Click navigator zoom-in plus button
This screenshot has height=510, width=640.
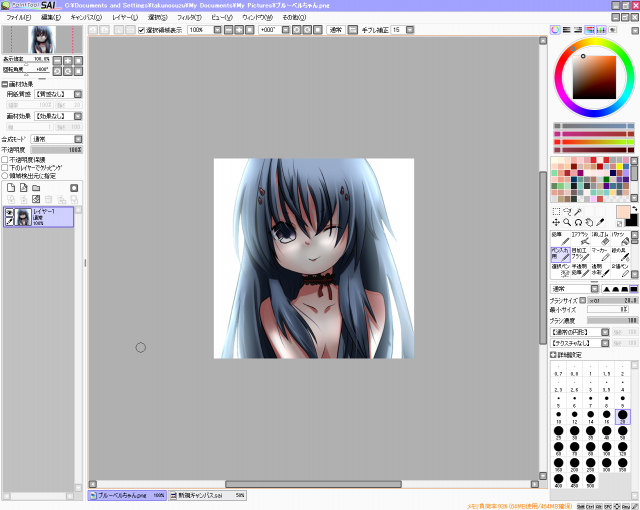68,61
